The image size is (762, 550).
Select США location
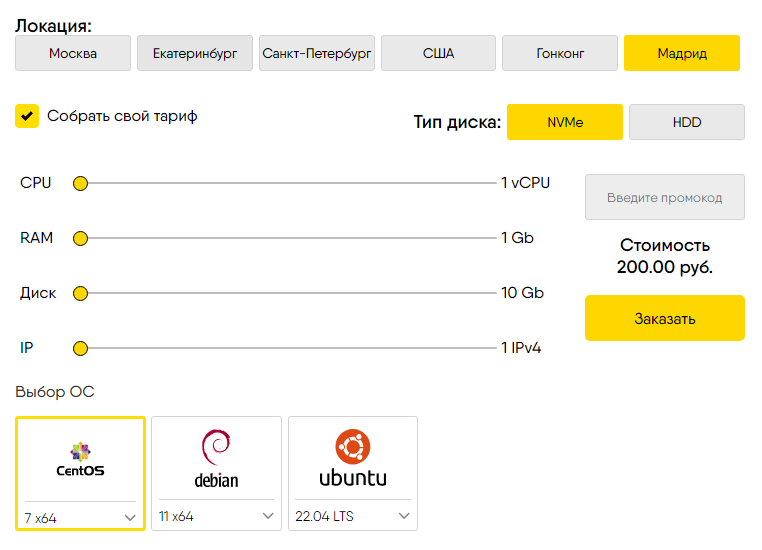pos(438,53)
